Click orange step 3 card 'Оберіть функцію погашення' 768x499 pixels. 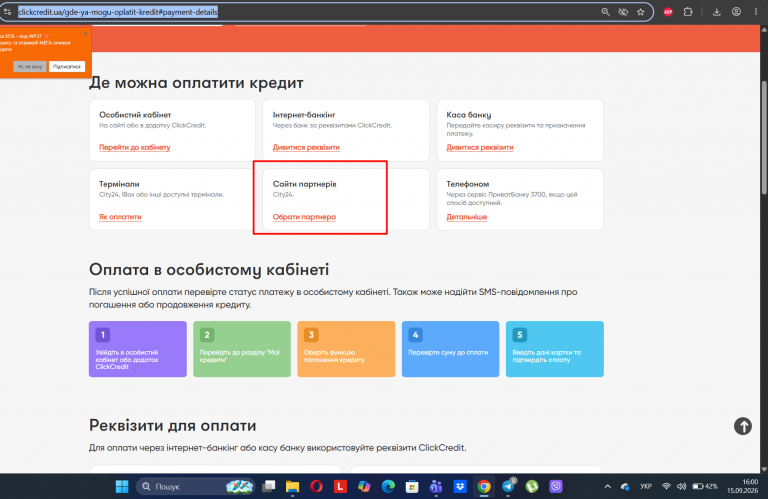346,349
